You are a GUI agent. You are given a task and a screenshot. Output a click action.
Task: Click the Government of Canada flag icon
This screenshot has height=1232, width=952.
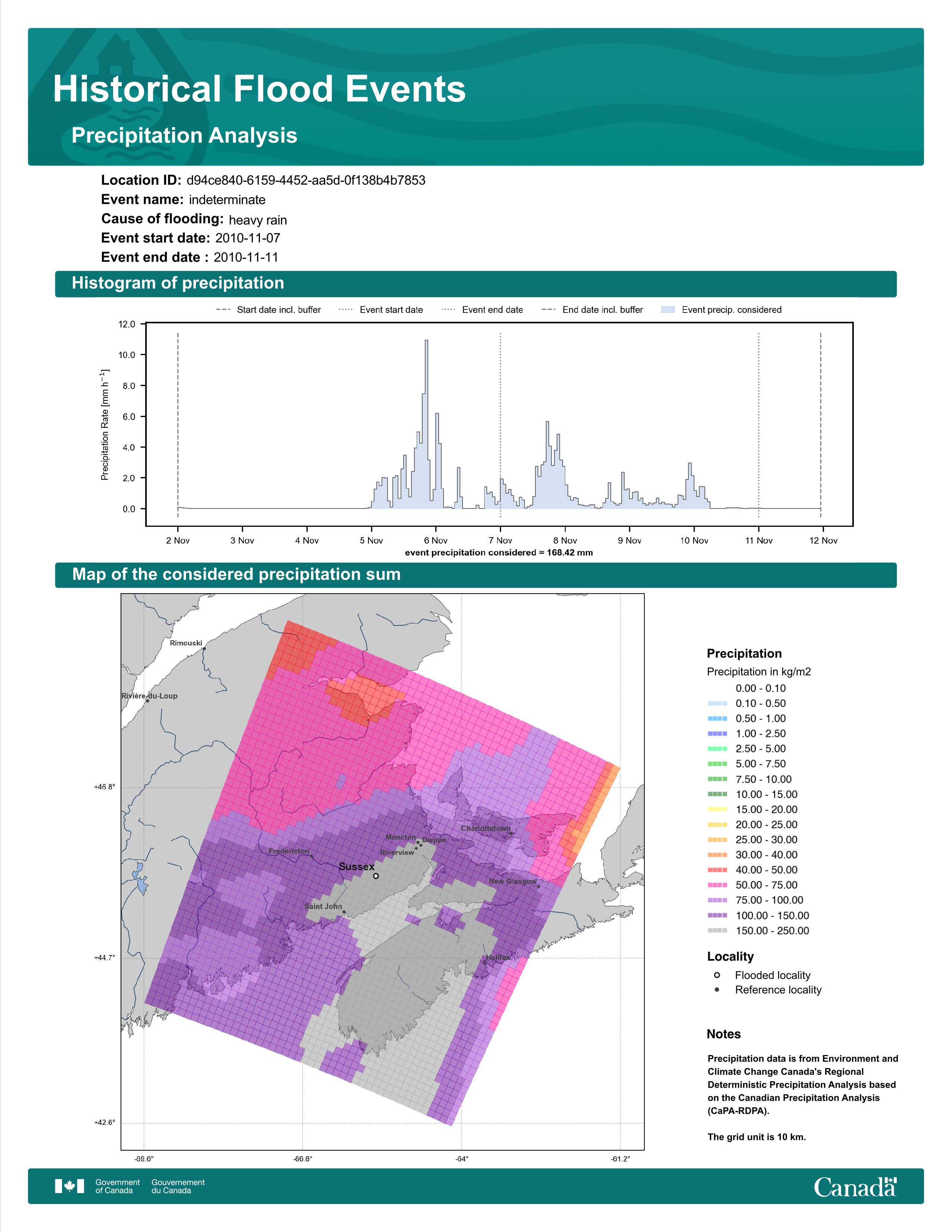(69, 1186)
